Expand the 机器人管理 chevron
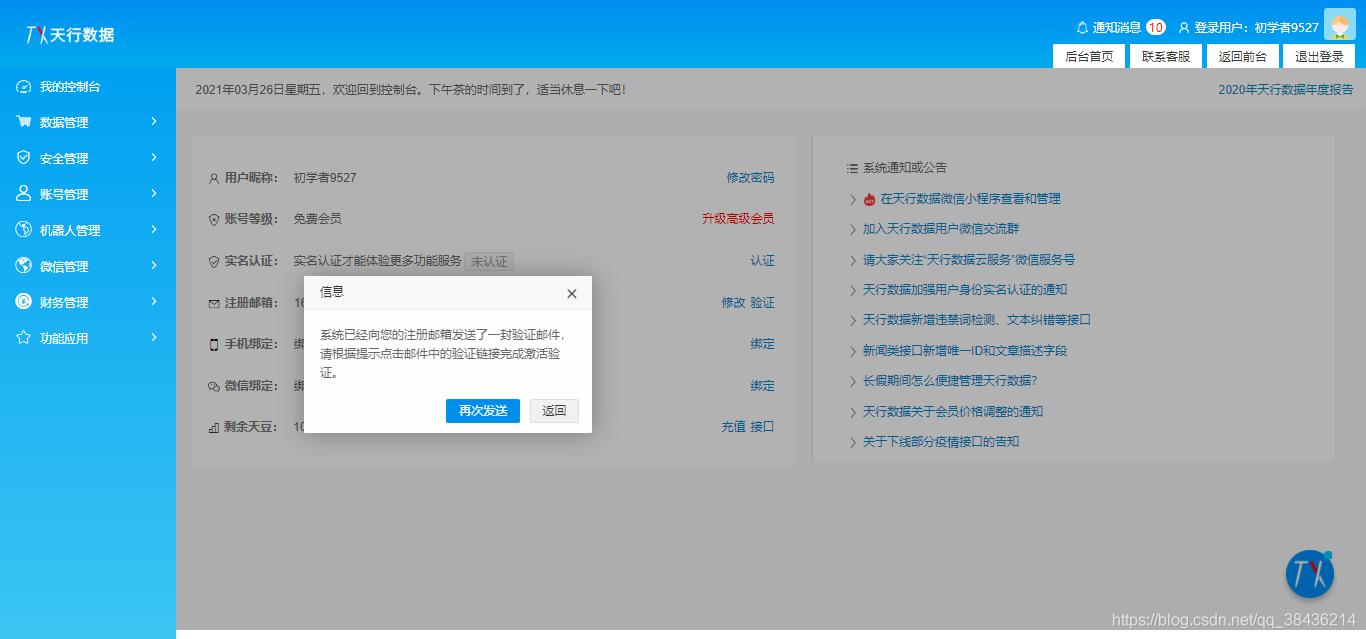 coord(154,229)
